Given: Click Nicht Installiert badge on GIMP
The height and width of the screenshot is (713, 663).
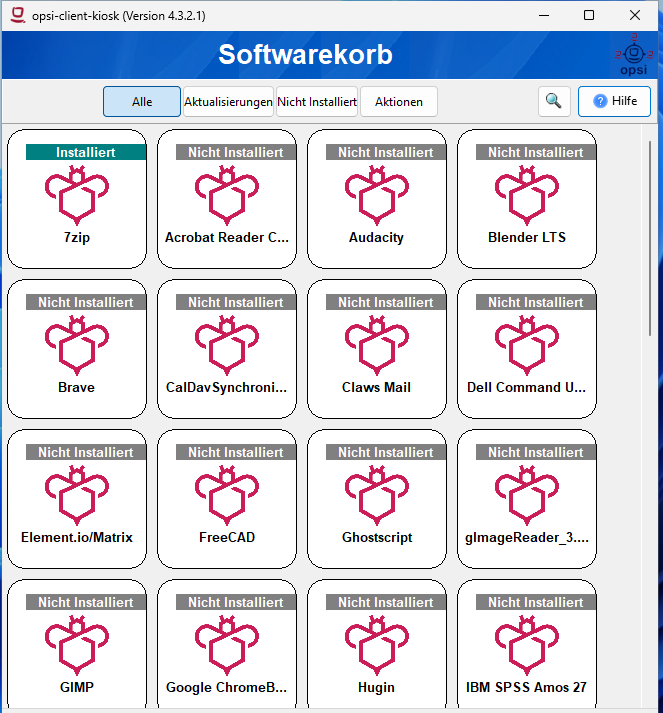Looking at the screenshot, I should click(86, 603).
